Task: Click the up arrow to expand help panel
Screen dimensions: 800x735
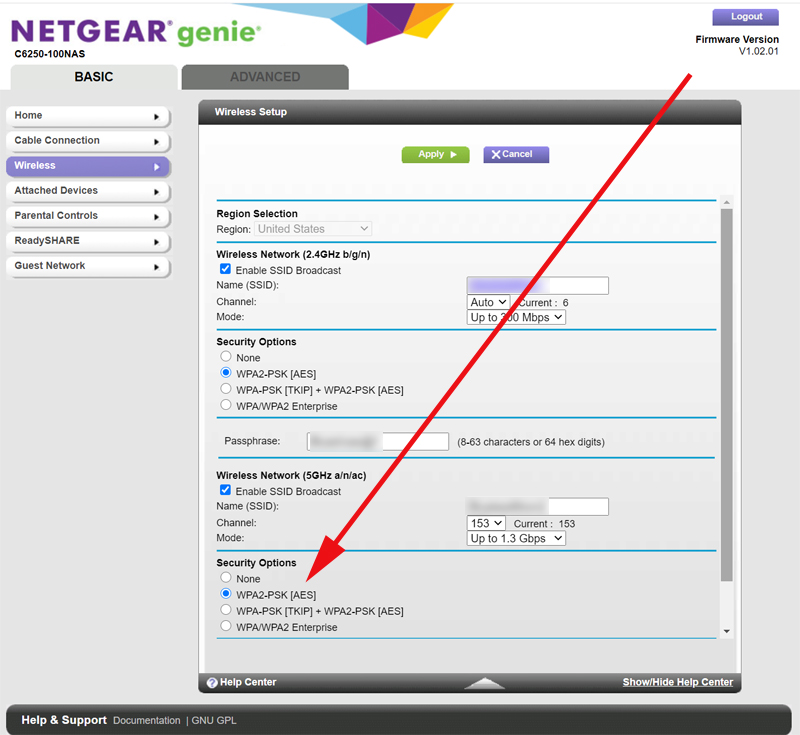Action: [x=485, y=683]
